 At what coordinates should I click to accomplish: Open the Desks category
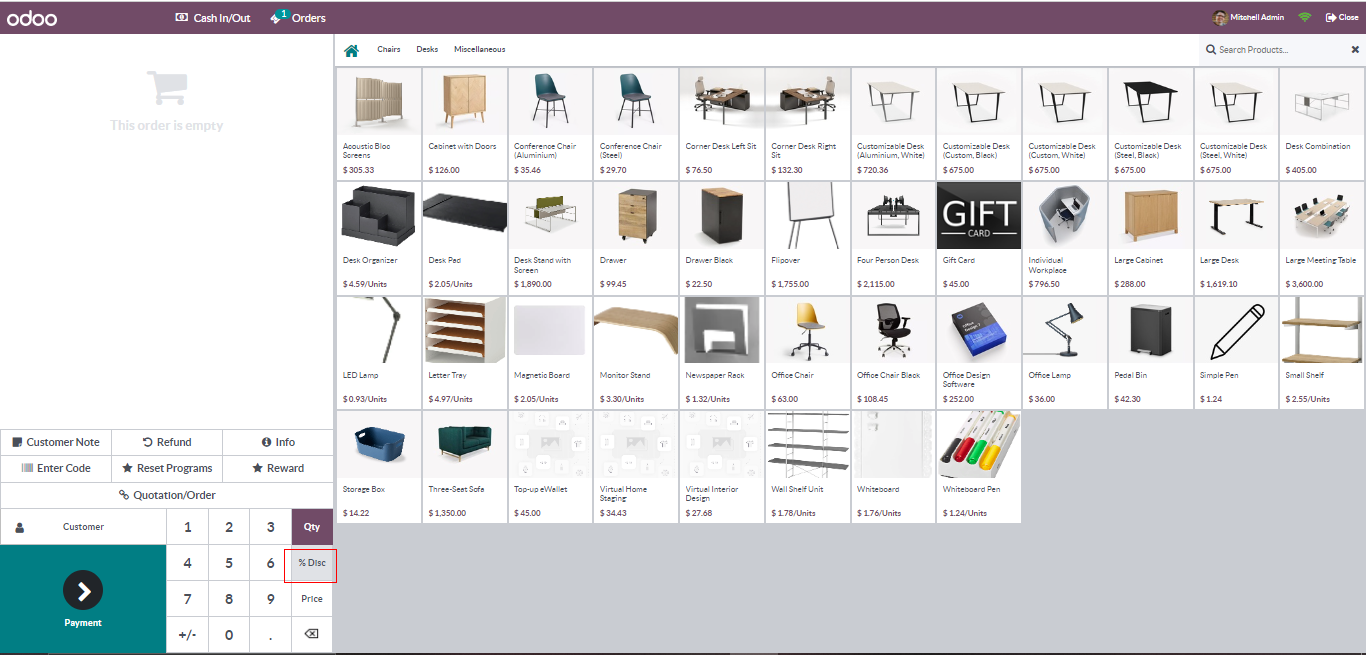tap(427, 50)
